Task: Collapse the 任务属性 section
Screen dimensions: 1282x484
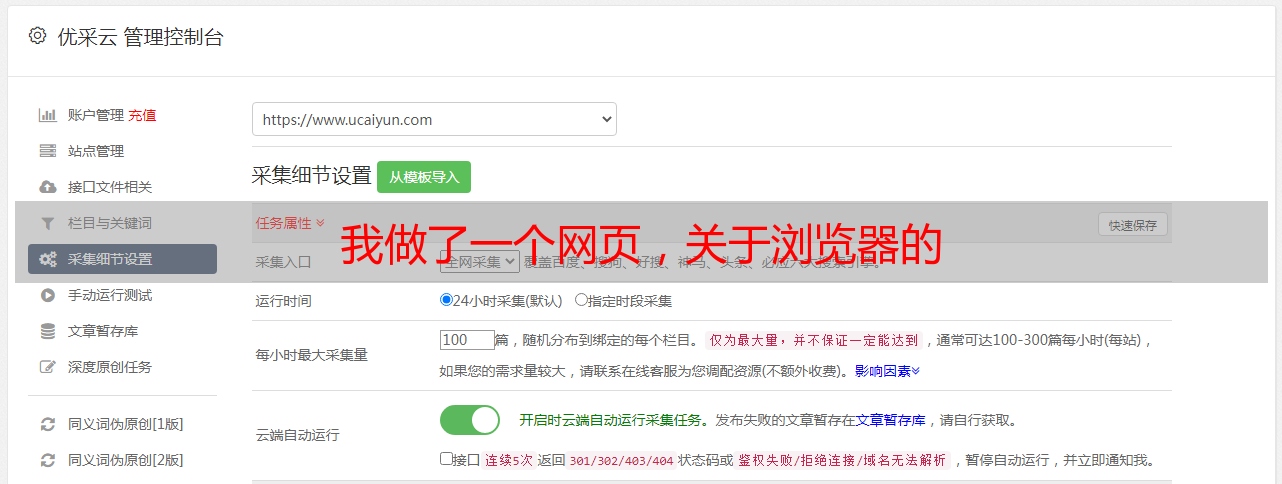Action: (x=290, y=223)
